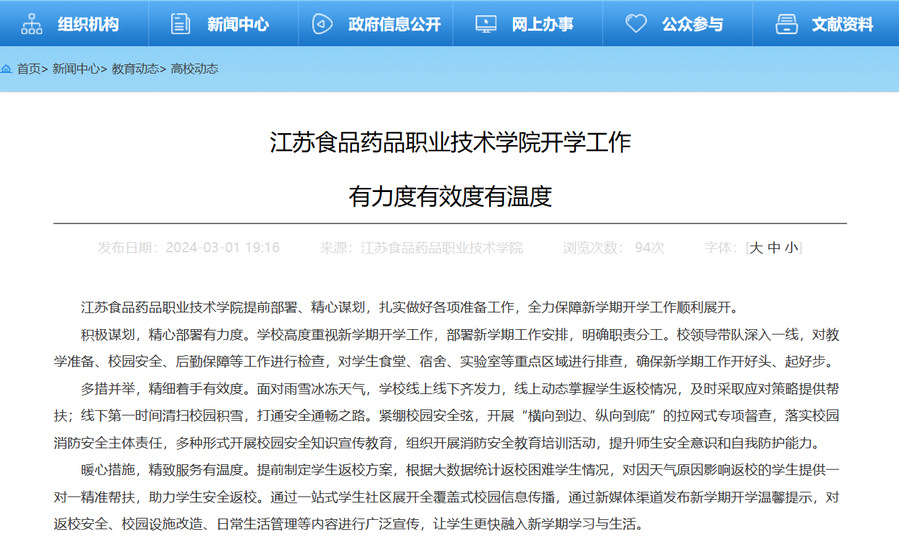Image resolution: width=899 pixels, height=560 pixels.
Task: Navigate to the 文献资料 section
Action: pos(842,24)
